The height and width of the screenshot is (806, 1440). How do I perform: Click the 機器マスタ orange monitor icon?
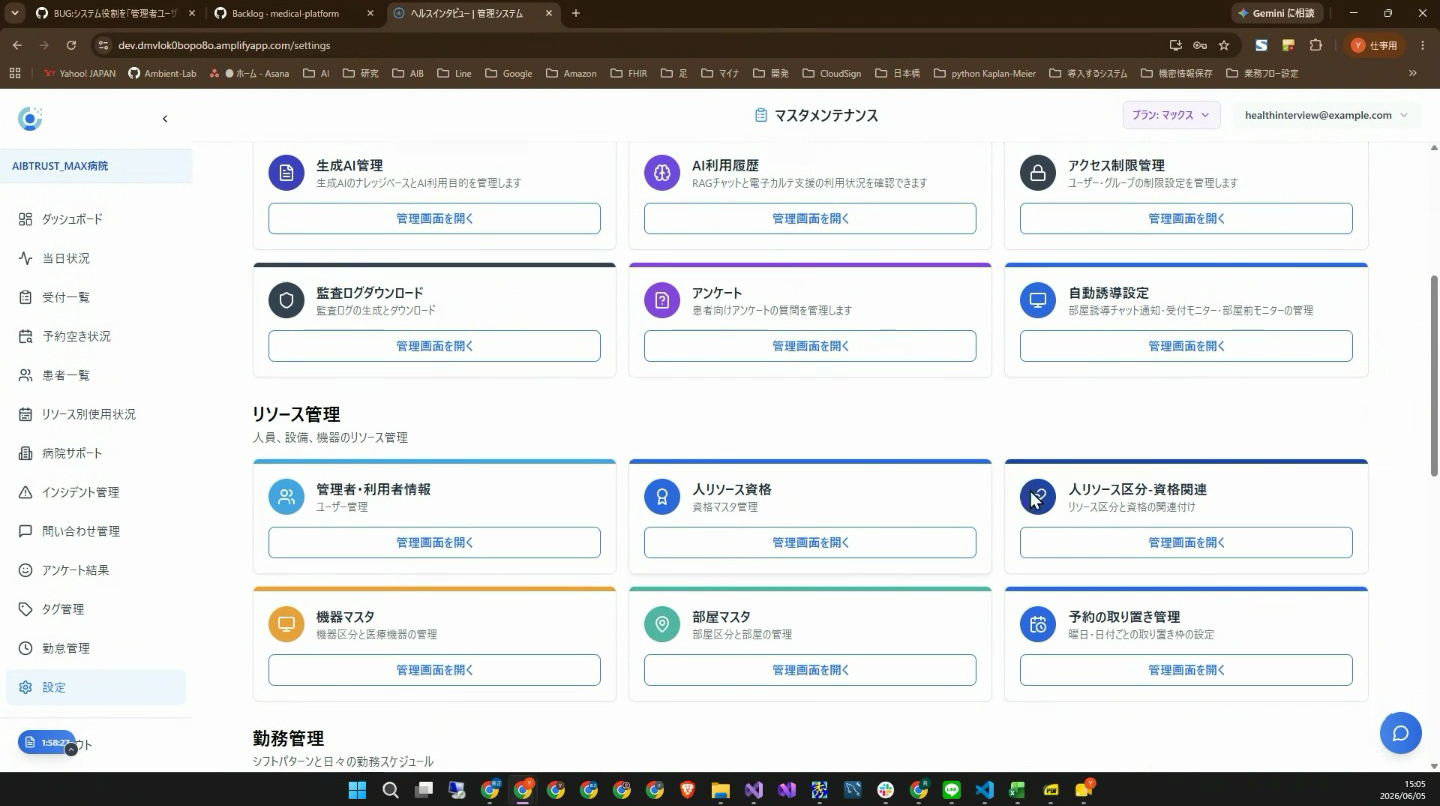(286, 624)
